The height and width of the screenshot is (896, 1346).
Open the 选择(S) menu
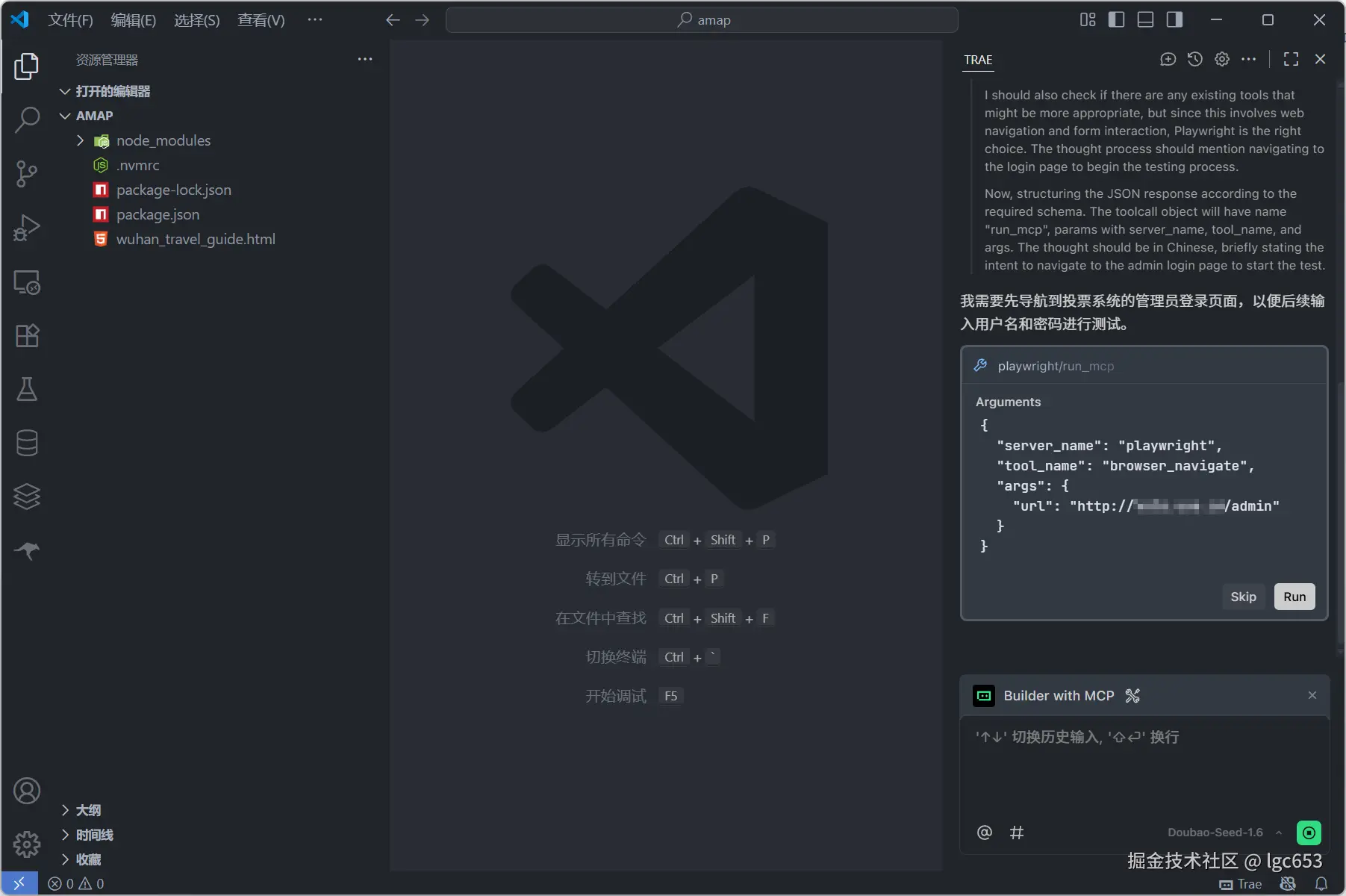[x=197, y=20]
